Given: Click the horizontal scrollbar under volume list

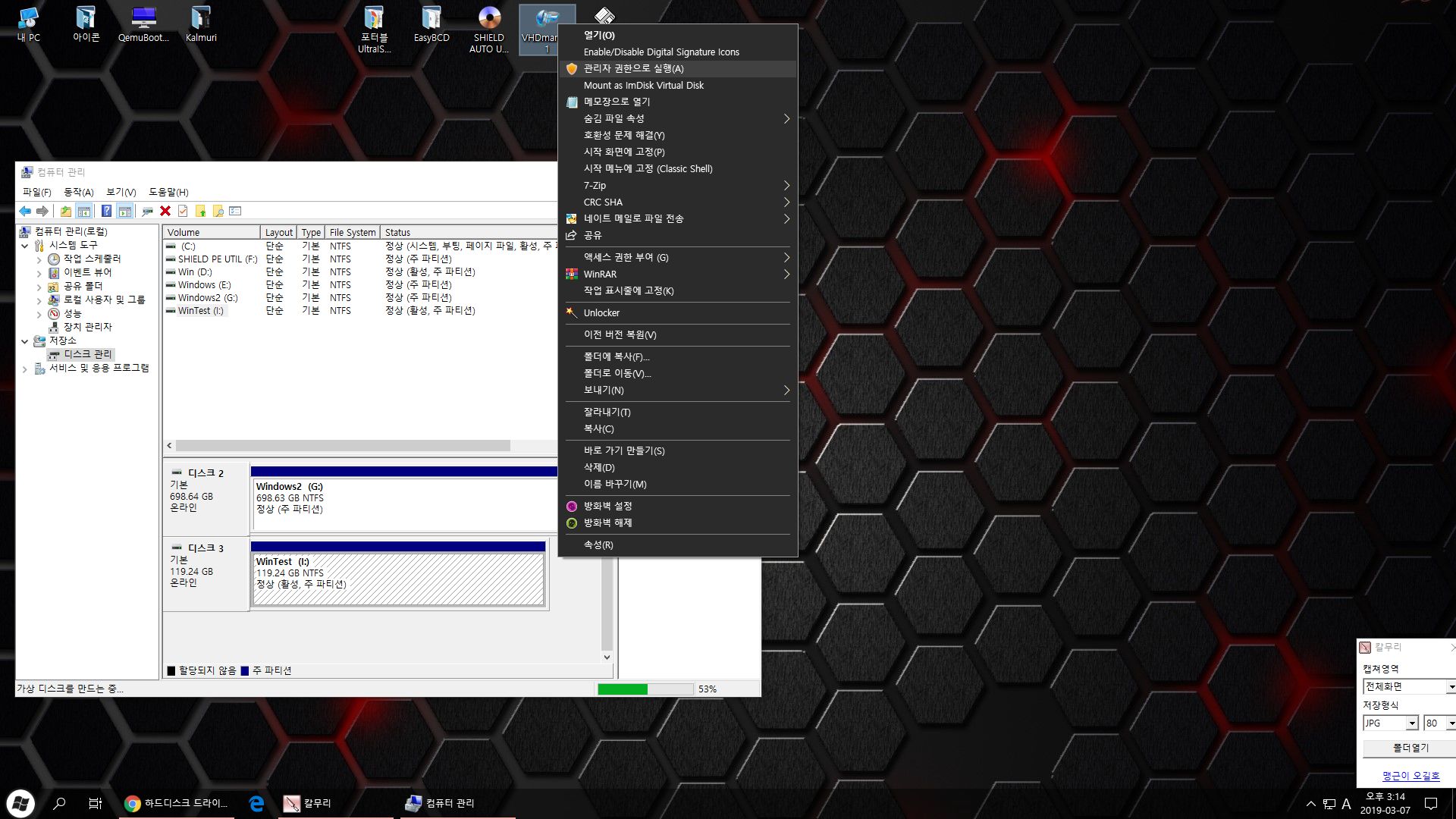Looking at the screenshot, I should coord(343,446).
